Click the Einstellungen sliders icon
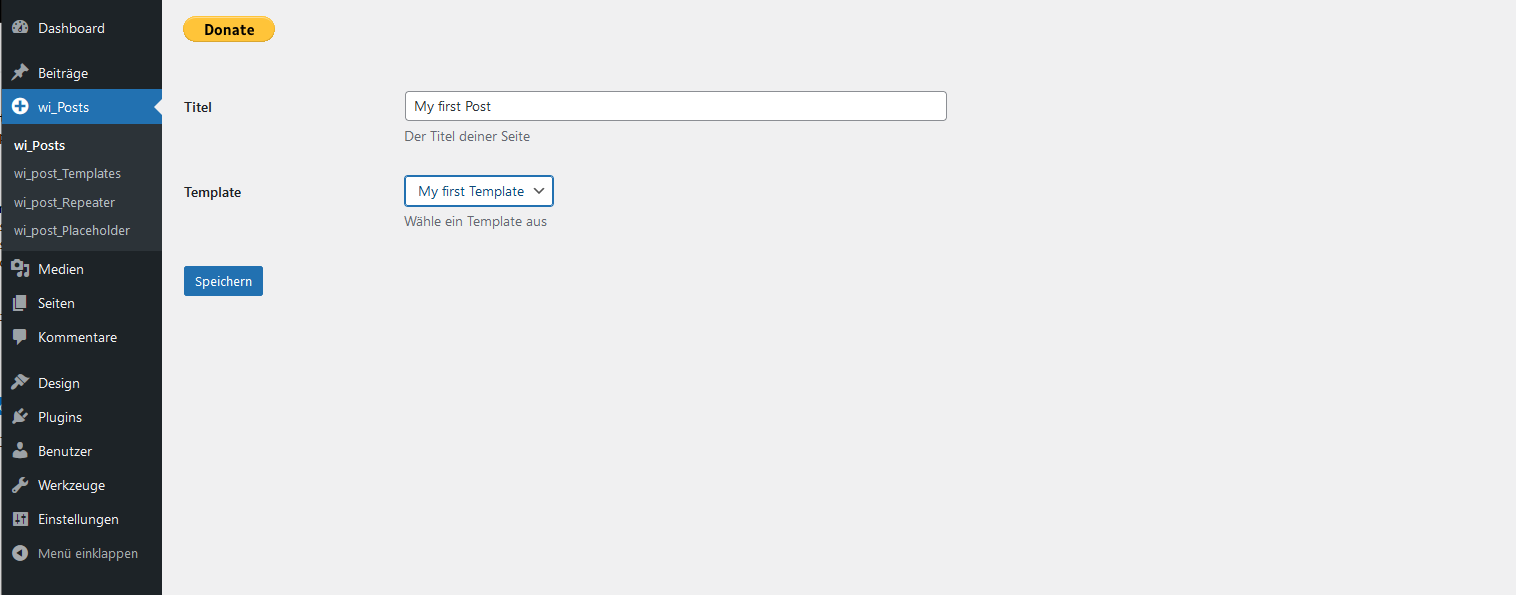The height and width of the screenshot is (595, 1516). point(20,519)
